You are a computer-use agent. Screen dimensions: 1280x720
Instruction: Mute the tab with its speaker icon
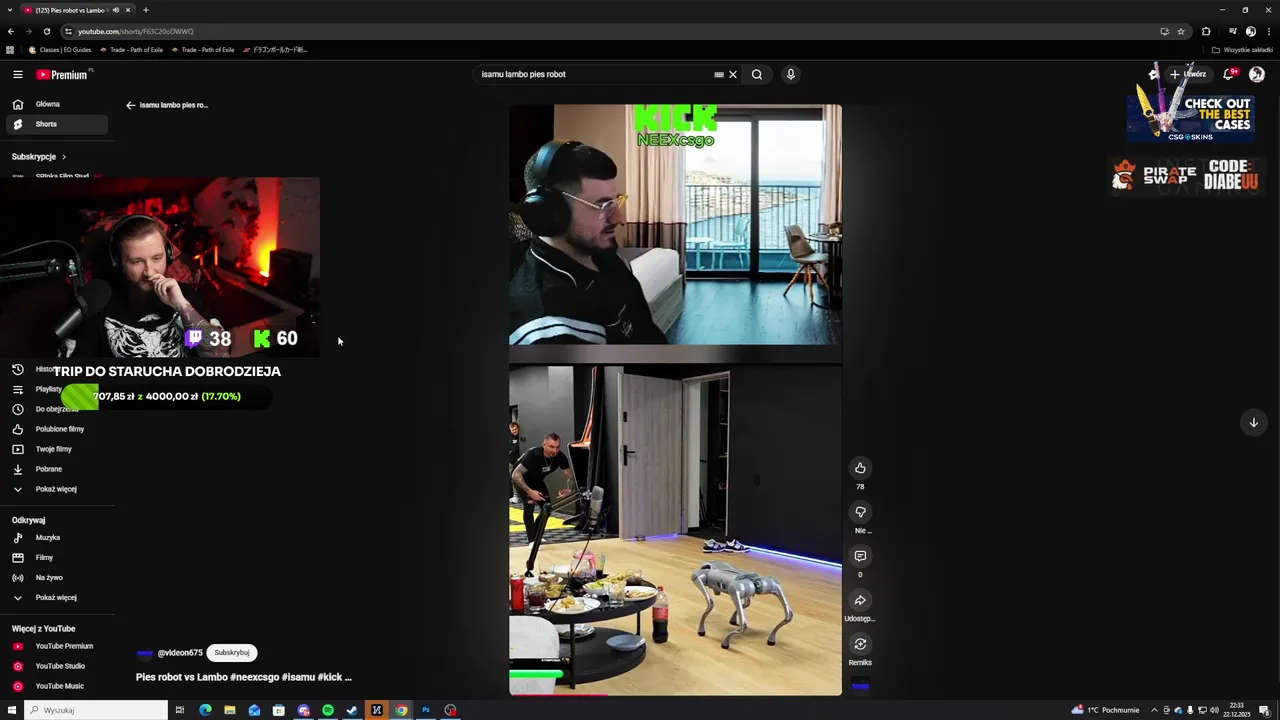point(116,10)
